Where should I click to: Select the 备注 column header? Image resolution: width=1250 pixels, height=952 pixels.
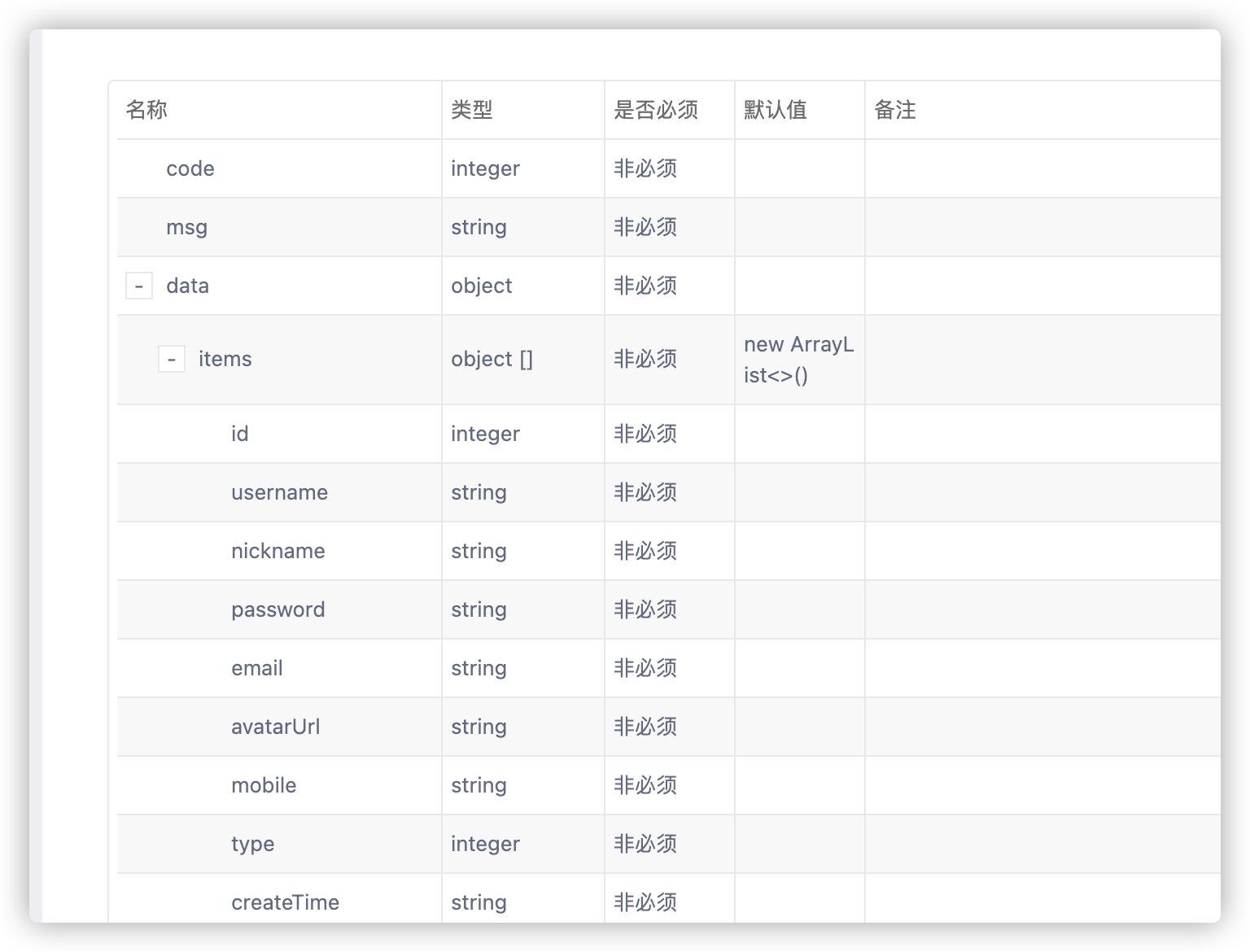896,110
